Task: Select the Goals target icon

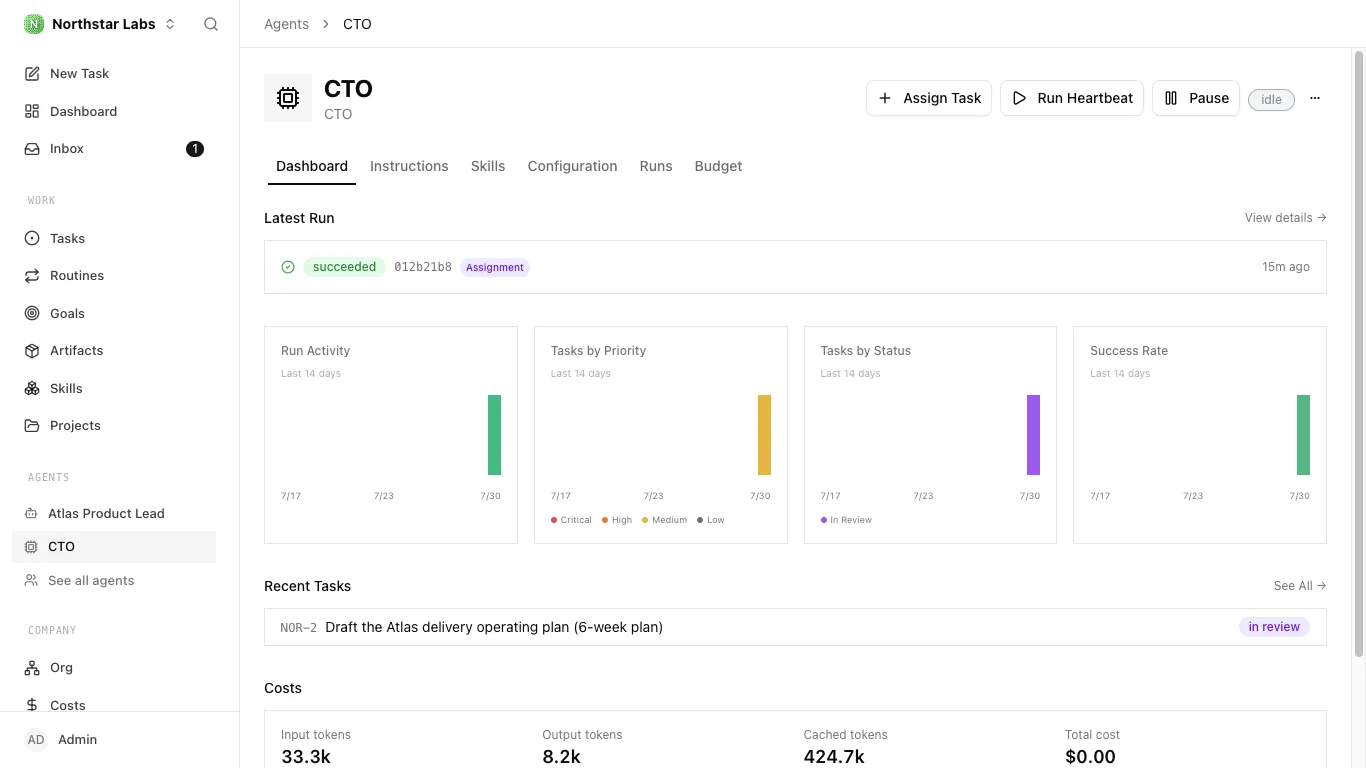Action: coord(32,313)
